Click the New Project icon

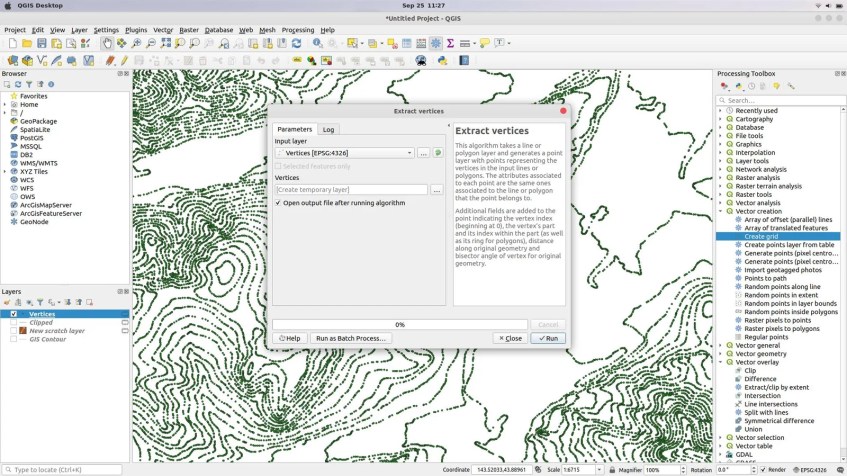click(12, 43)
